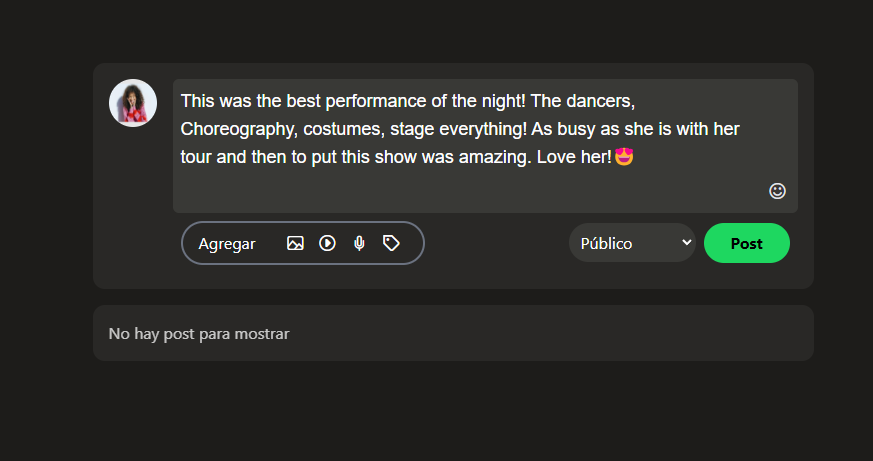Click the microphone audio icon
873x461 pixels.
click(x=359, y=243)
